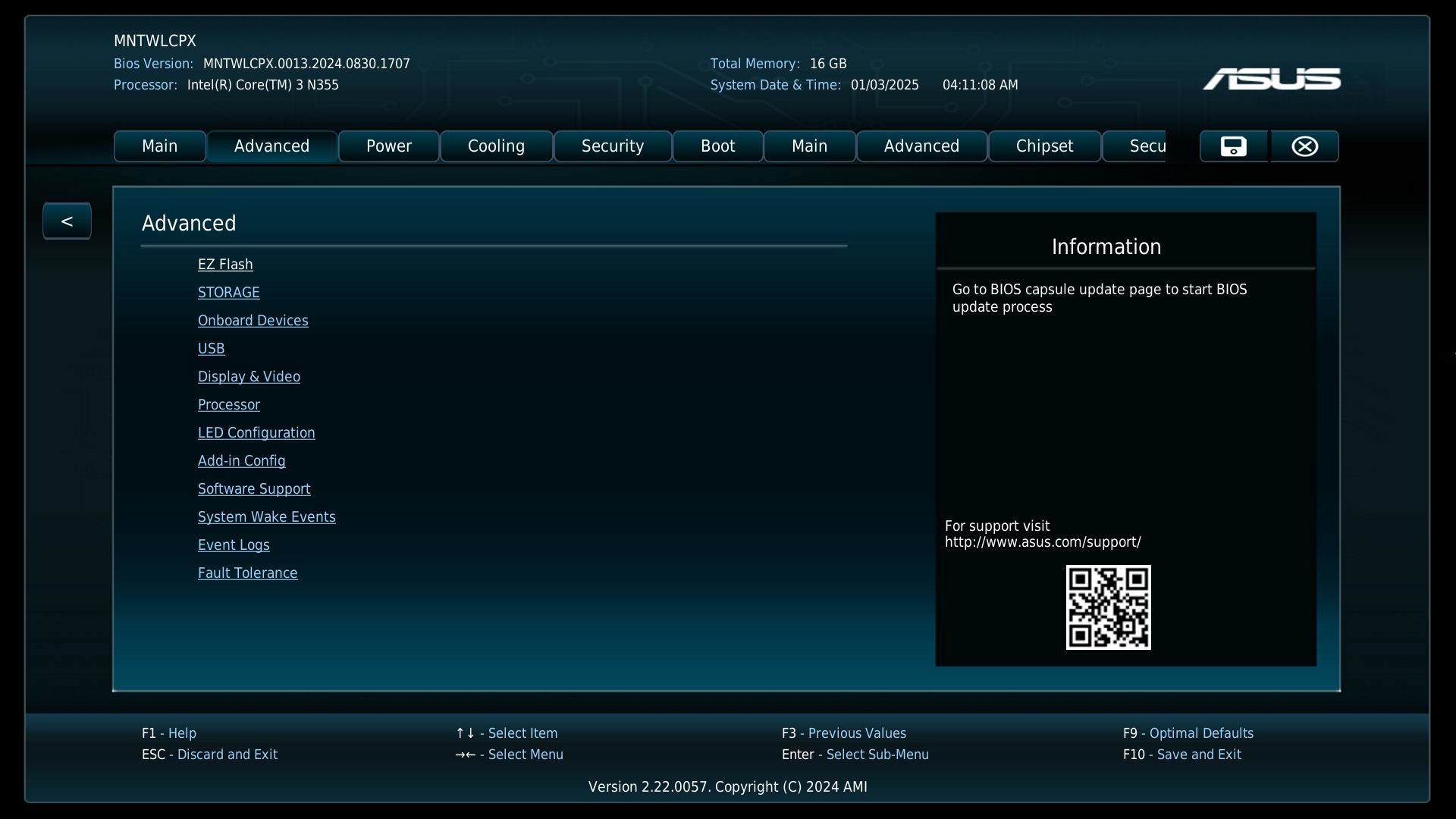This screenshot has width=1456, height=819.
Task: Click the system time value
Action: (980, 85)
